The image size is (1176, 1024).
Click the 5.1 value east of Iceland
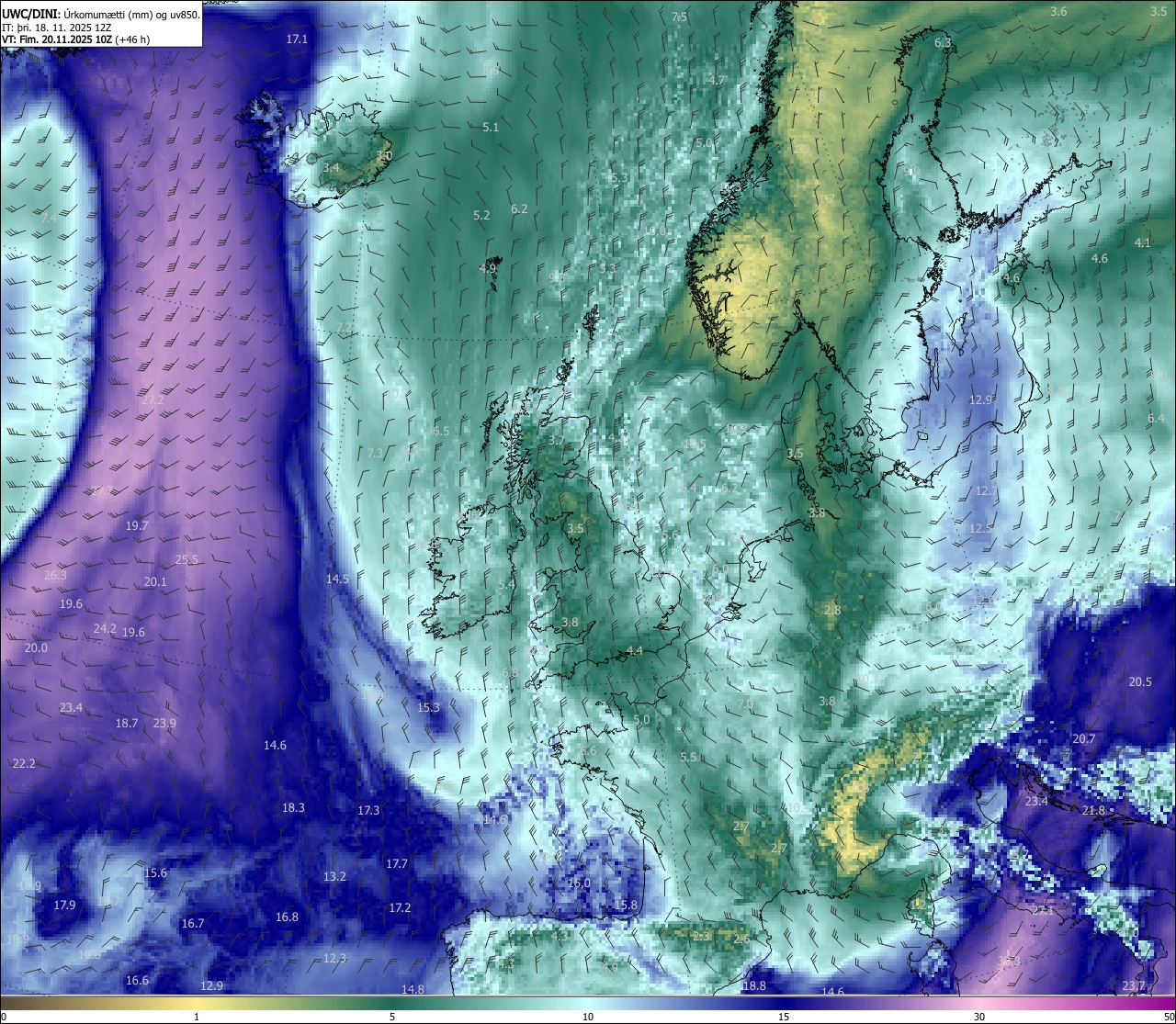pos(491,128)
